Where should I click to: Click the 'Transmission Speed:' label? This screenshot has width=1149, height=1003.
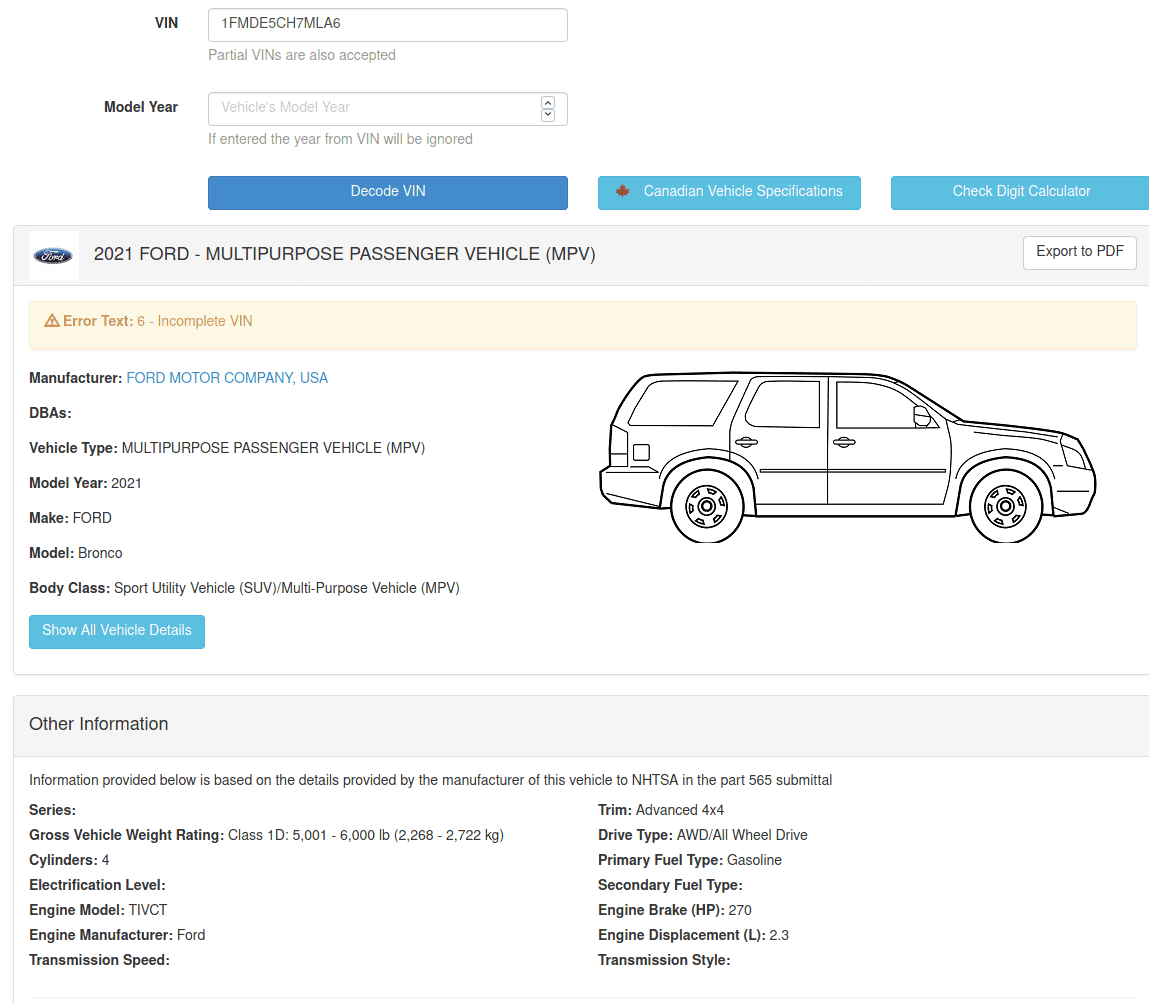point(100,960)
